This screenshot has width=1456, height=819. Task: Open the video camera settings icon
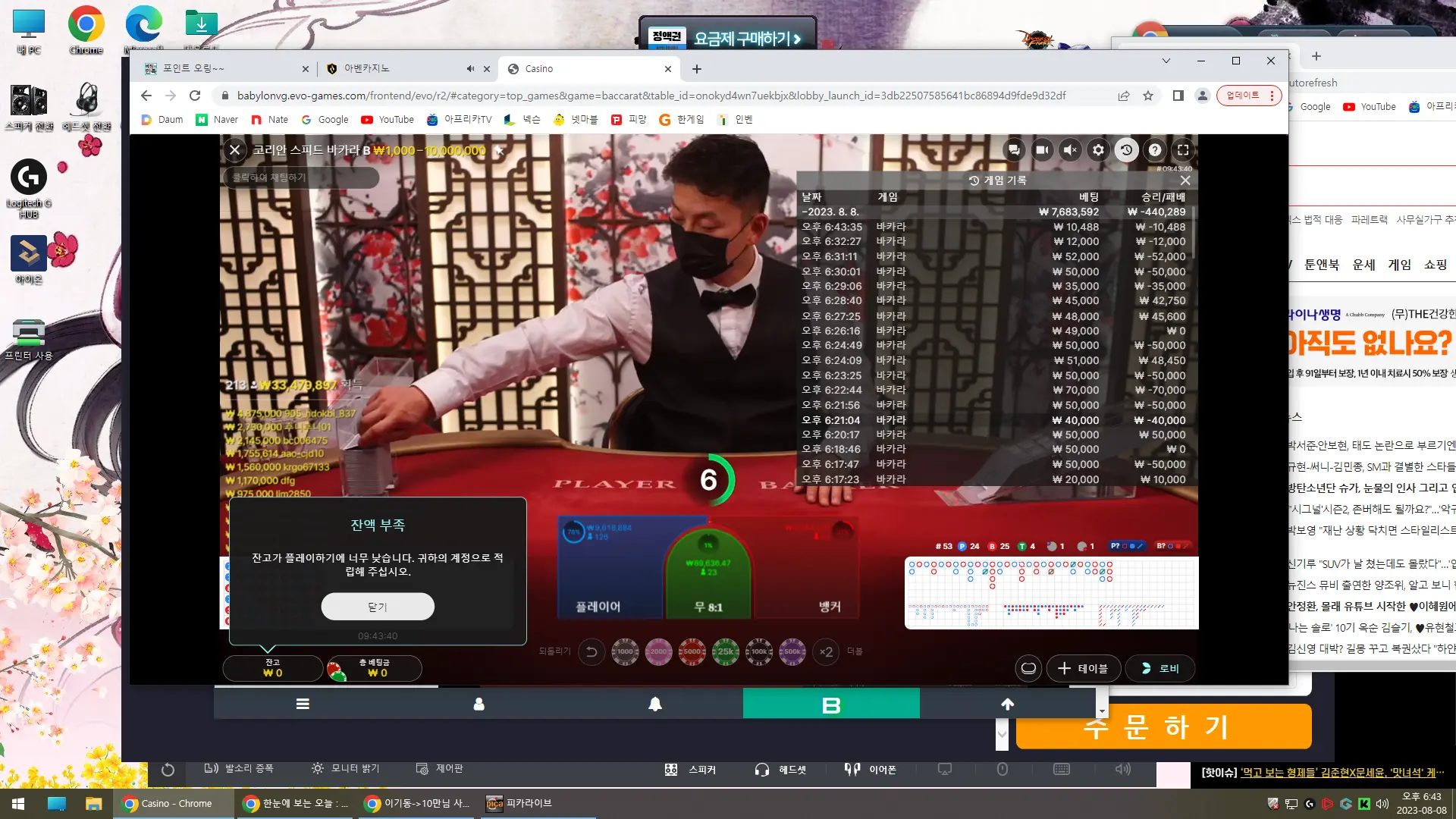tap(1042, 150)
